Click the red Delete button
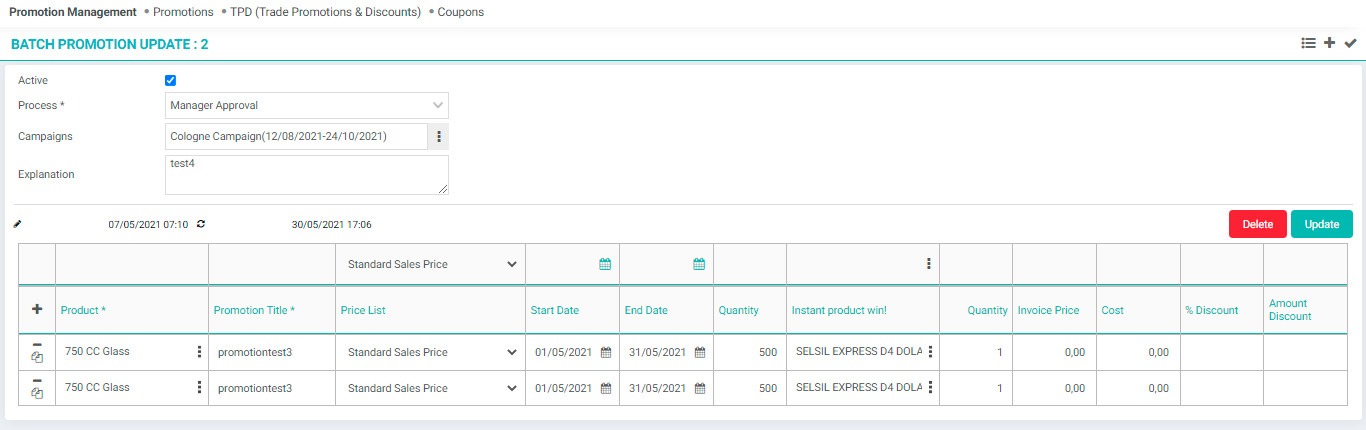The height and width of the screenshot is (430, 1366). tap(1258, 224)
